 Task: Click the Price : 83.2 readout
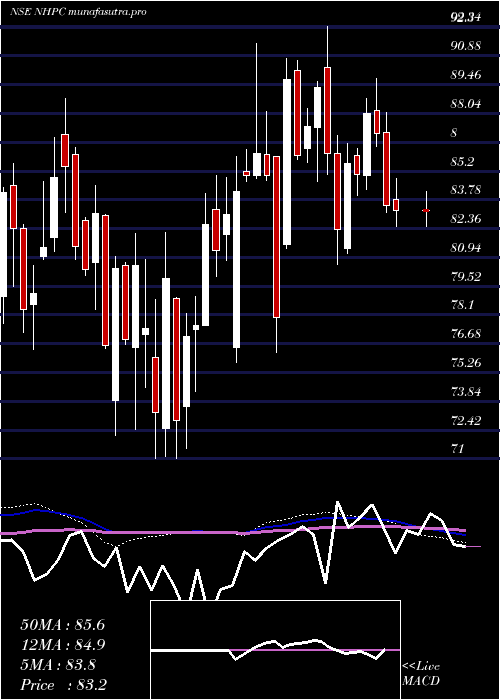pyautogui.click(x=63, y=685)
